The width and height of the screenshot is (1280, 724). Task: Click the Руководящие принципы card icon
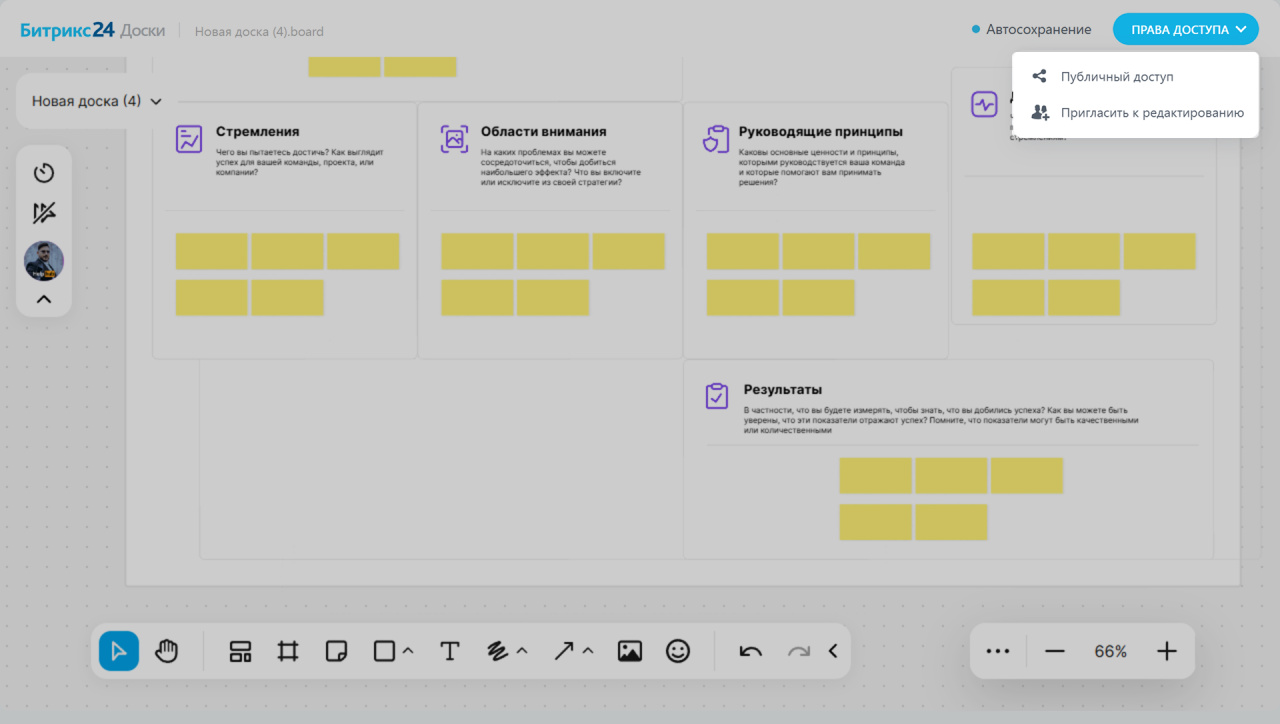(716, 139)
